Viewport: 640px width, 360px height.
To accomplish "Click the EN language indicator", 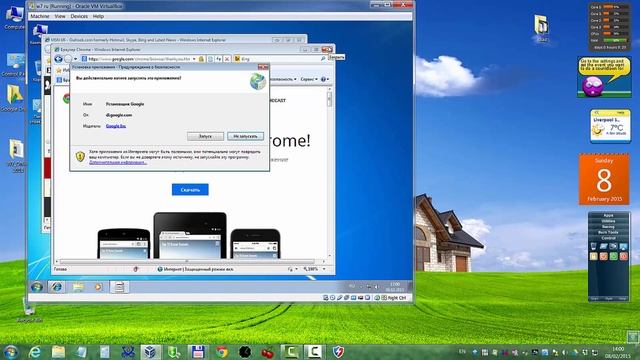I will [x=462, y=351].
